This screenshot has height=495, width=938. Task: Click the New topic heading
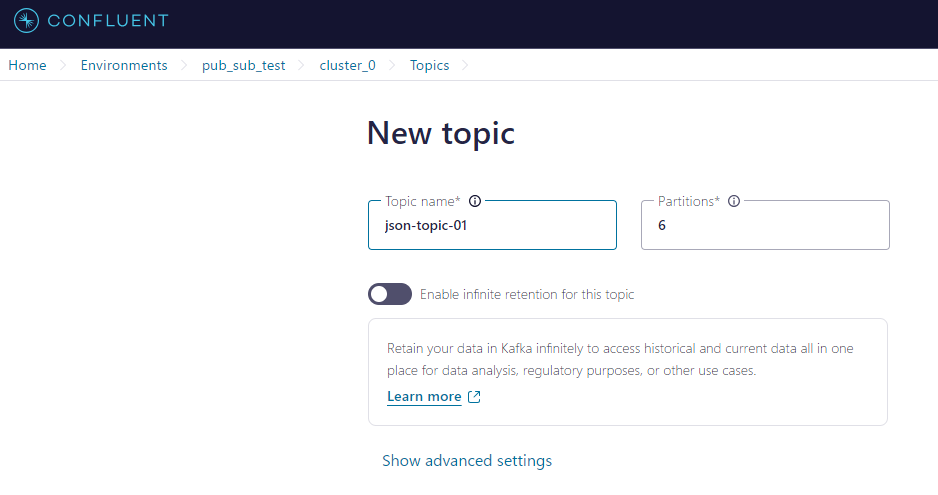(441, 133)
